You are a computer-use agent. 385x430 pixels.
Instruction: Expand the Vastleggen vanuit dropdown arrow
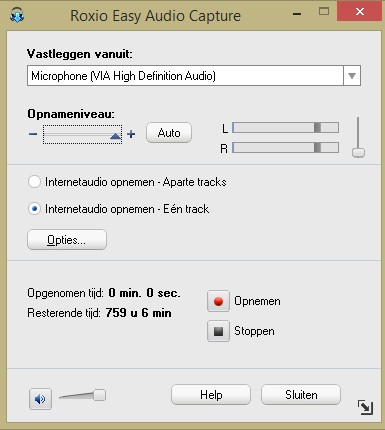[352, 76]
